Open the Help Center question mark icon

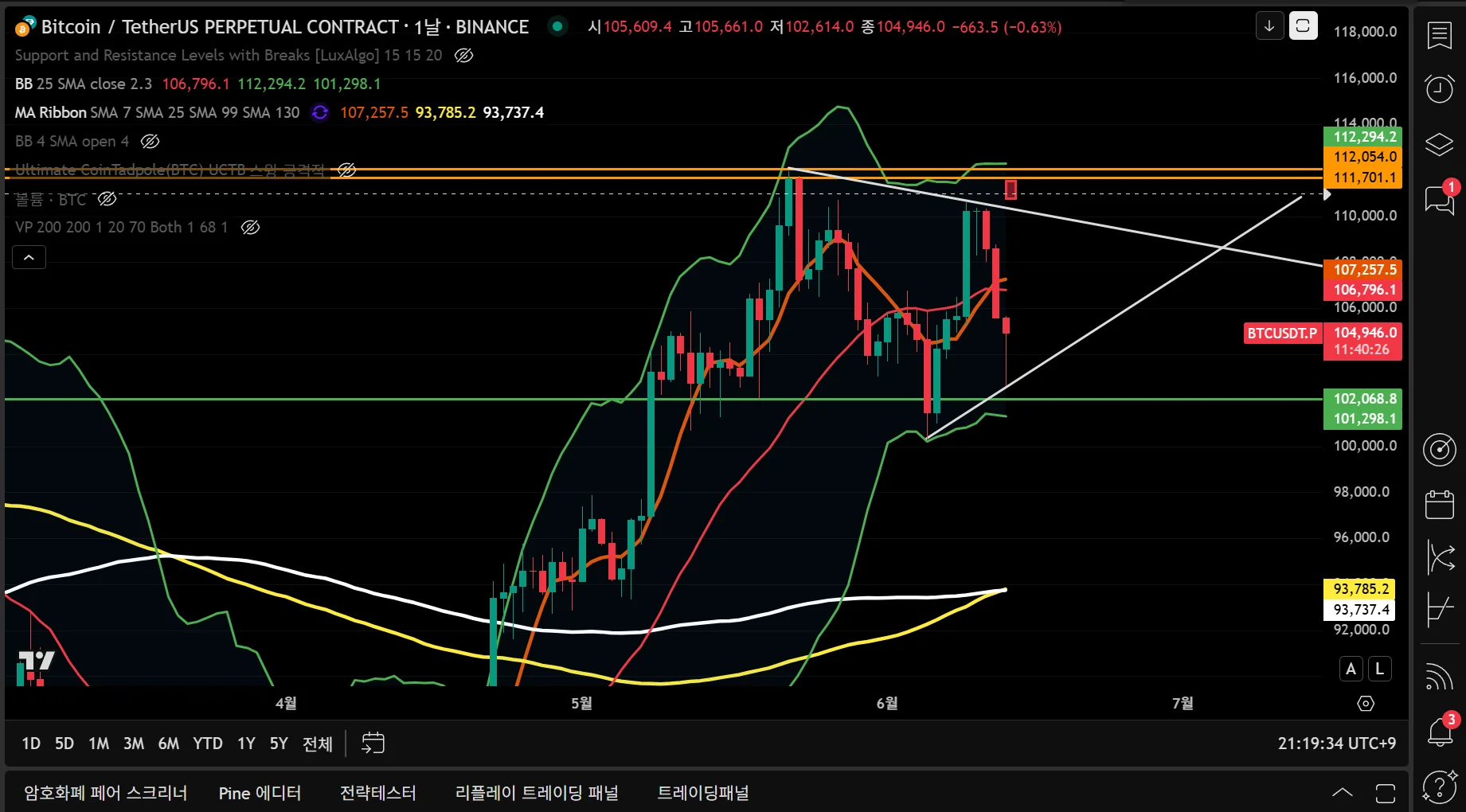pyautogui.click(x=1440, y=787)
